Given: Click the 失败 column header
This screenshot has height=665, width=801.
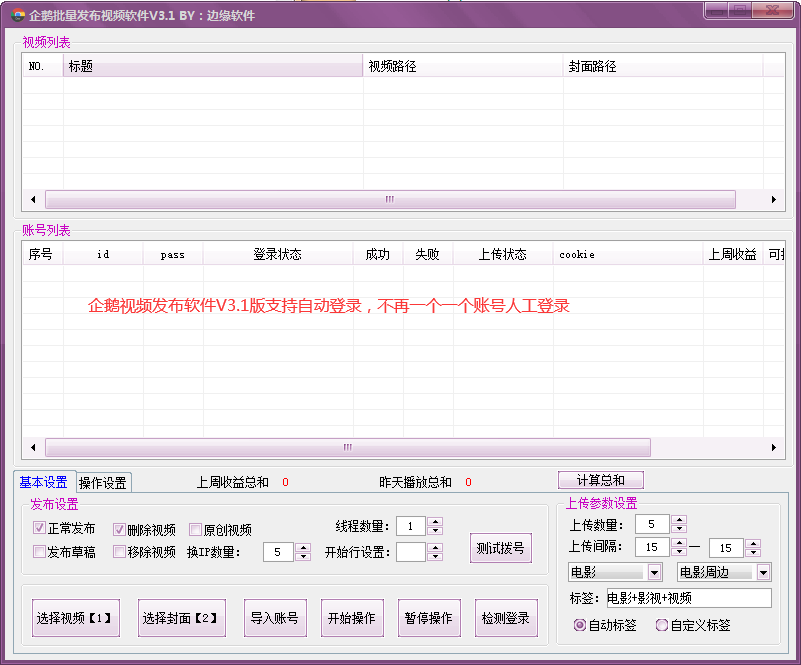Looking at the screenshot, I should point(428,254).
